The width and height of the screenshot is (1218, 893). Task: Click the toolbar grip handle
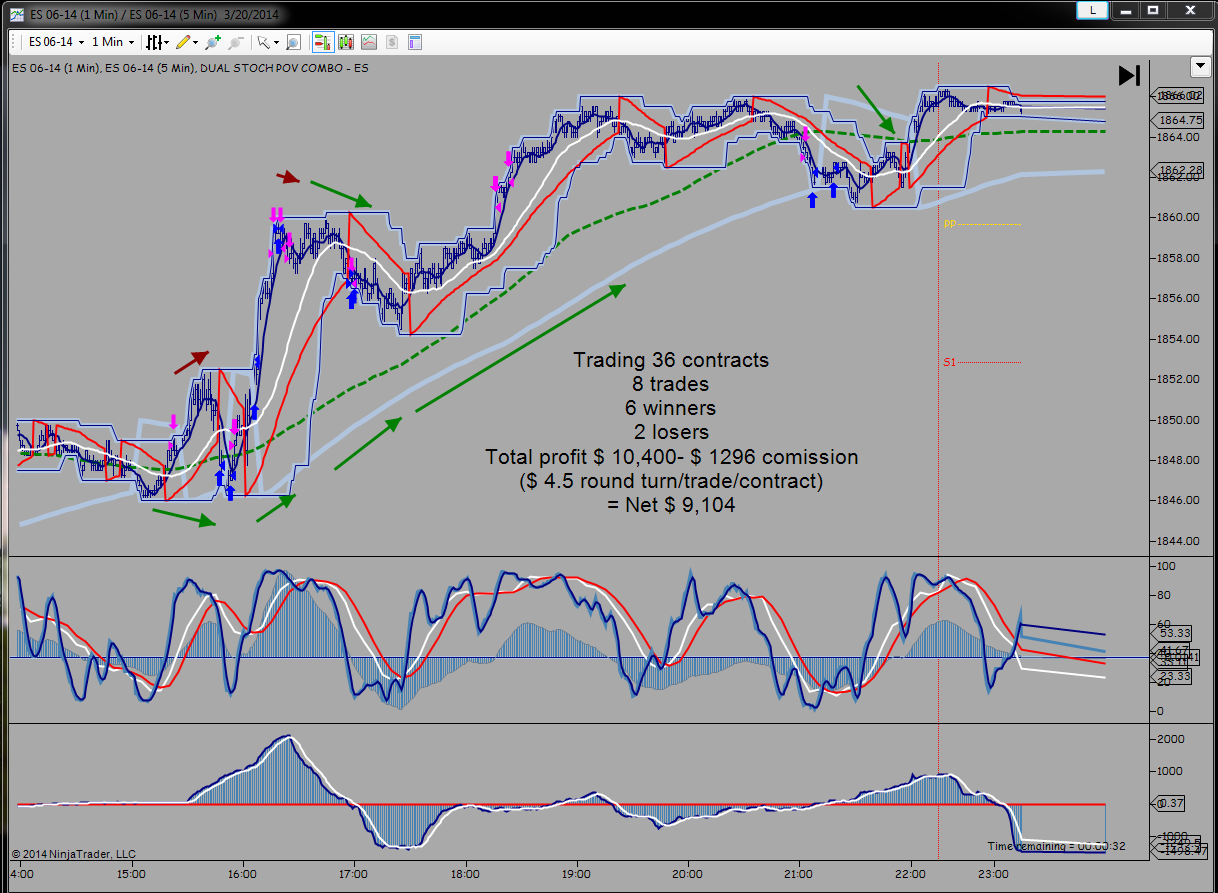tap(14, 42)
